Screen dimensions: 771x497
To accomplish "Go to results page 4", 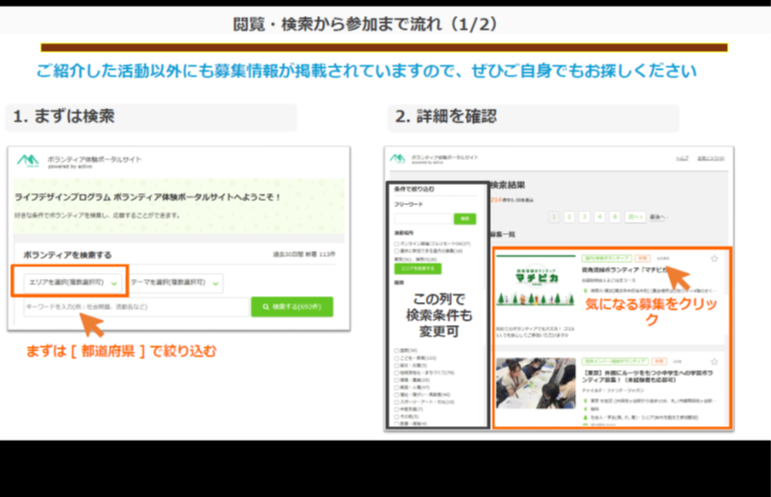I will 599,217.
